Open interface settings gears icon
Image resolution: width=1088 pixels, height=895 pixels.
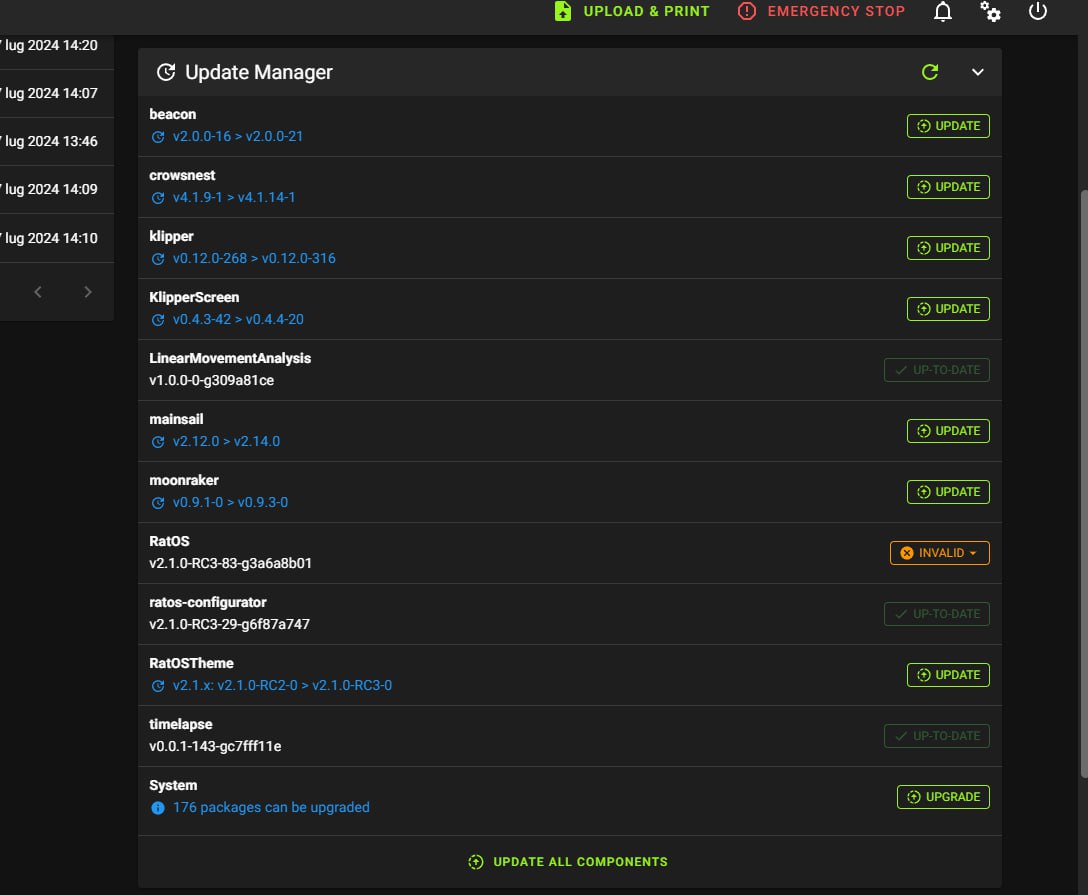pyautogui.click(x=989, y=11)
